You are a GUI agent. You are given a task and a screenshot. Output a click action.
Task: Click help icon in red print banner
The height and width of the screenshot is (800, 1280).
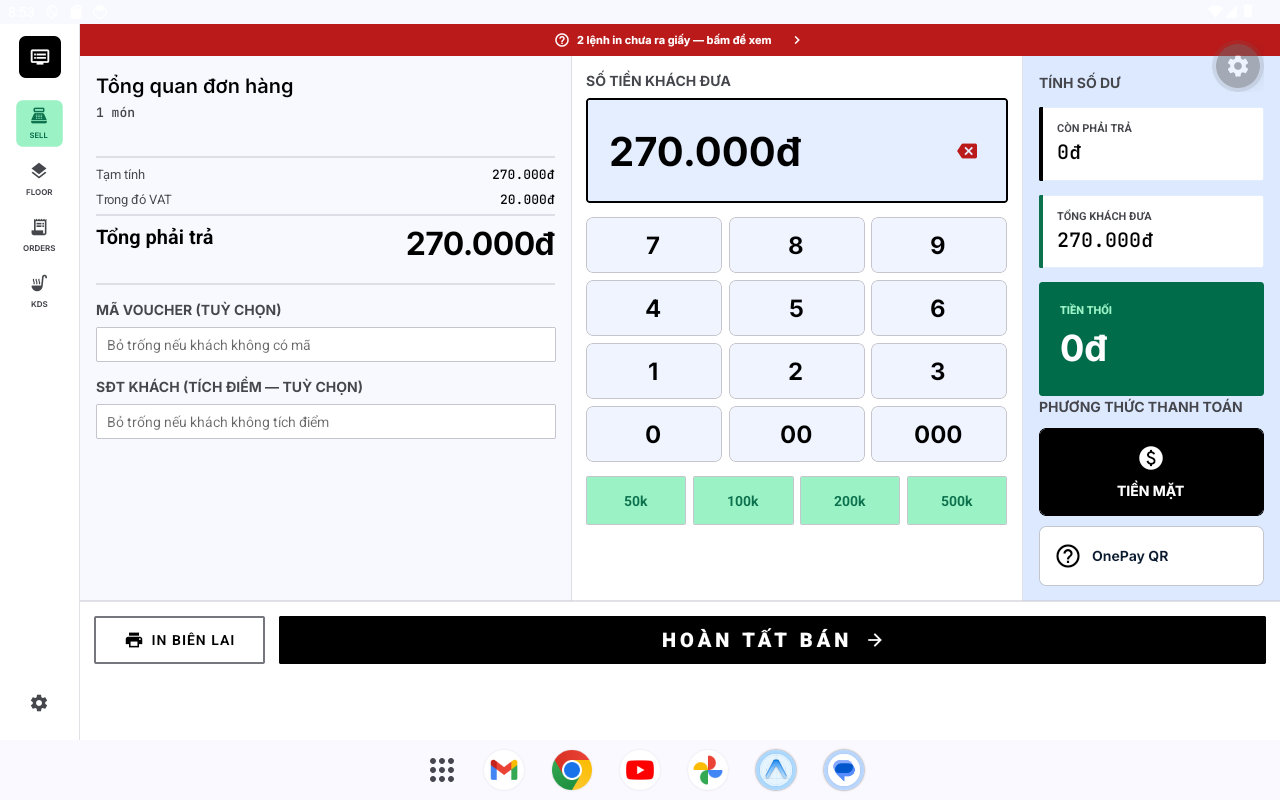[562, 40]
